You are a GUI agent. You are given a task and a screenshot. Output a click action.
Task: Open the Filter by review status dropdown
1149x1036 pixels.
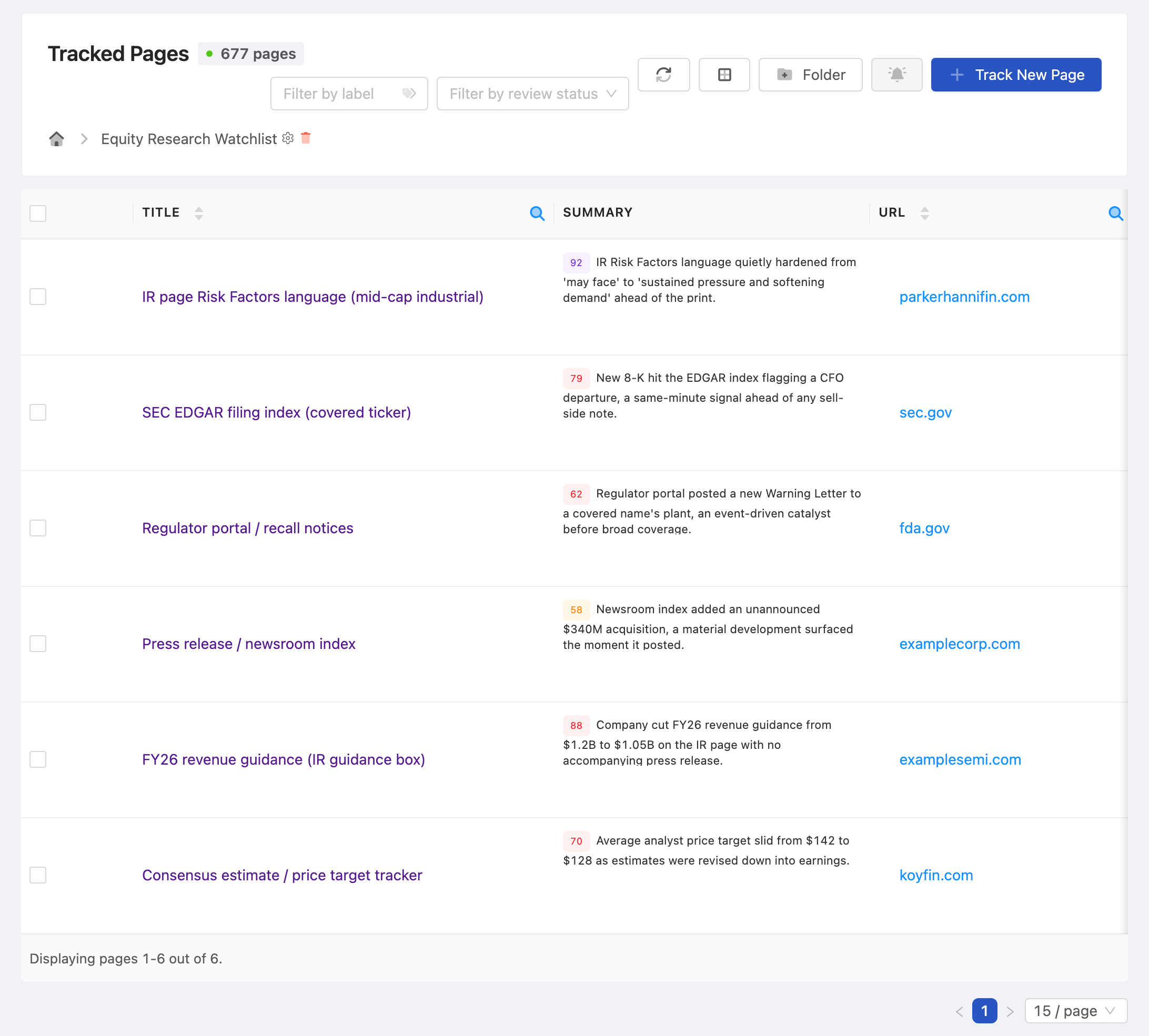tap(532, 94)
